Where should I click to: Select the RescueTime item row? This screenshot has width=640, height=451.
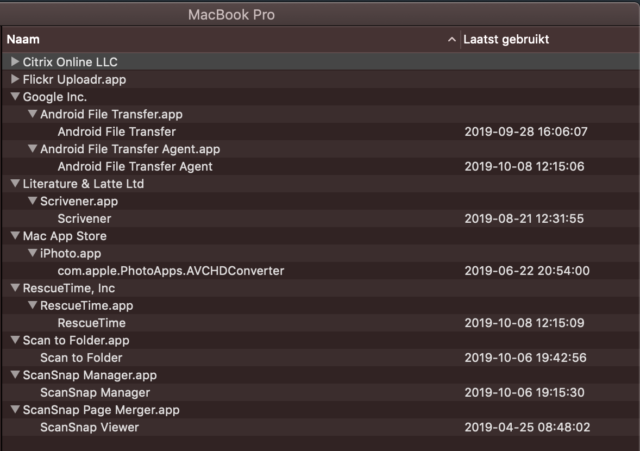[321, 323]
